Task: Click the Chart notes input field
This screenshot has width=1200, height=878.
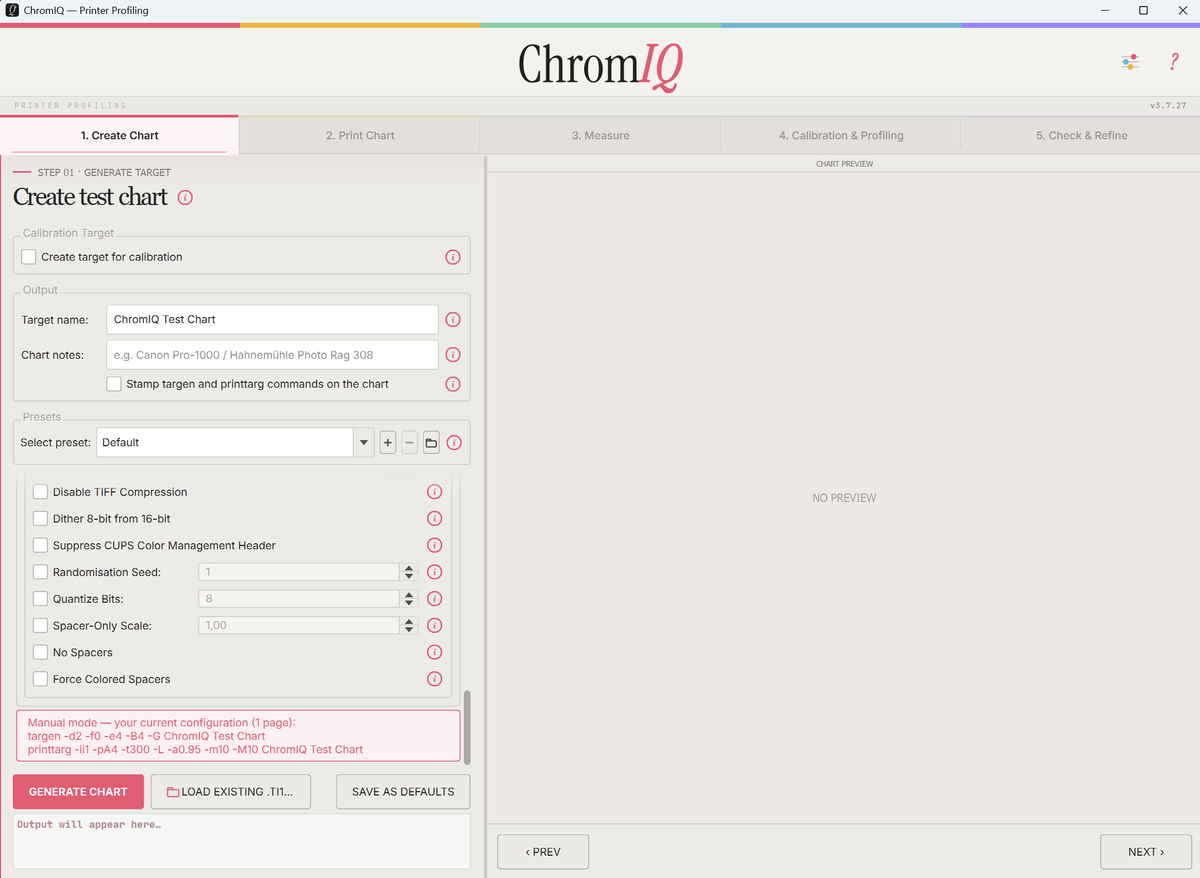Action: click(x=272, y=355)
